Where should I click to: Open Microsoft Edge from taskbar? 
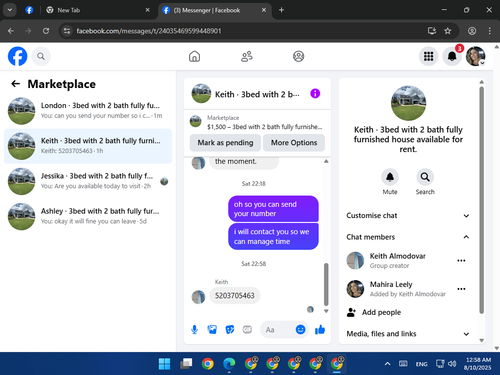click(x=229, y=364)
